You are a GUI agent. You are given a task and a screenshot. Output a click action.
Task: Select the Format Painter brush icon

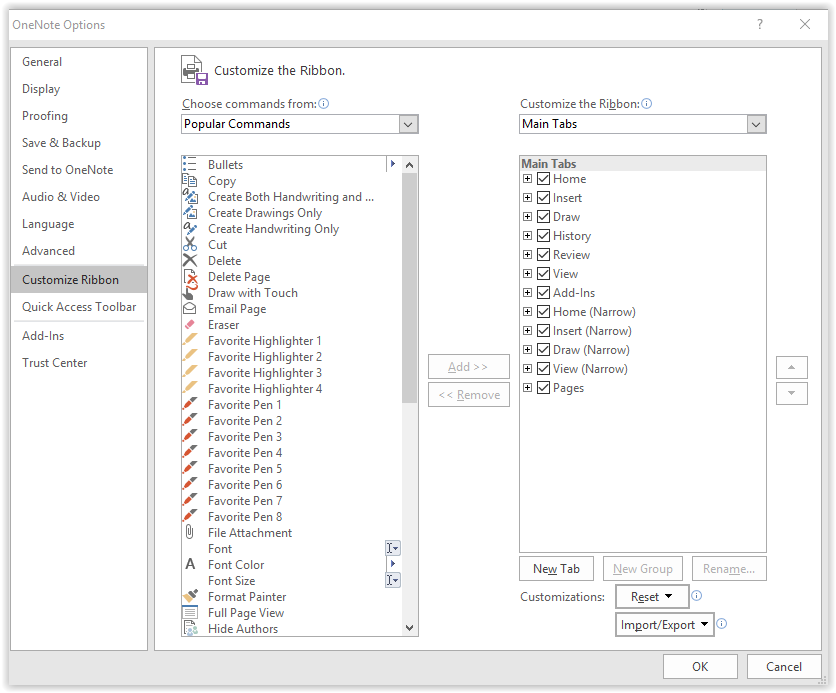tap(190, 595)
